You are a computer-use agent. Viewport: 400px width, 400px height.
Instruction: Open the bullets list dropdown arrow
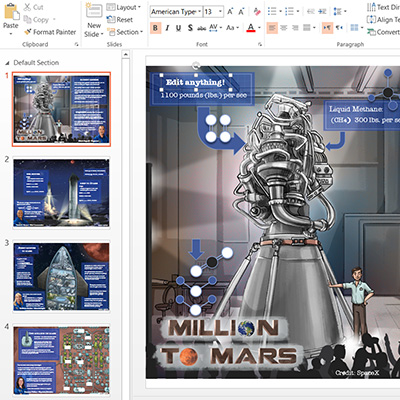pos(280,12)
